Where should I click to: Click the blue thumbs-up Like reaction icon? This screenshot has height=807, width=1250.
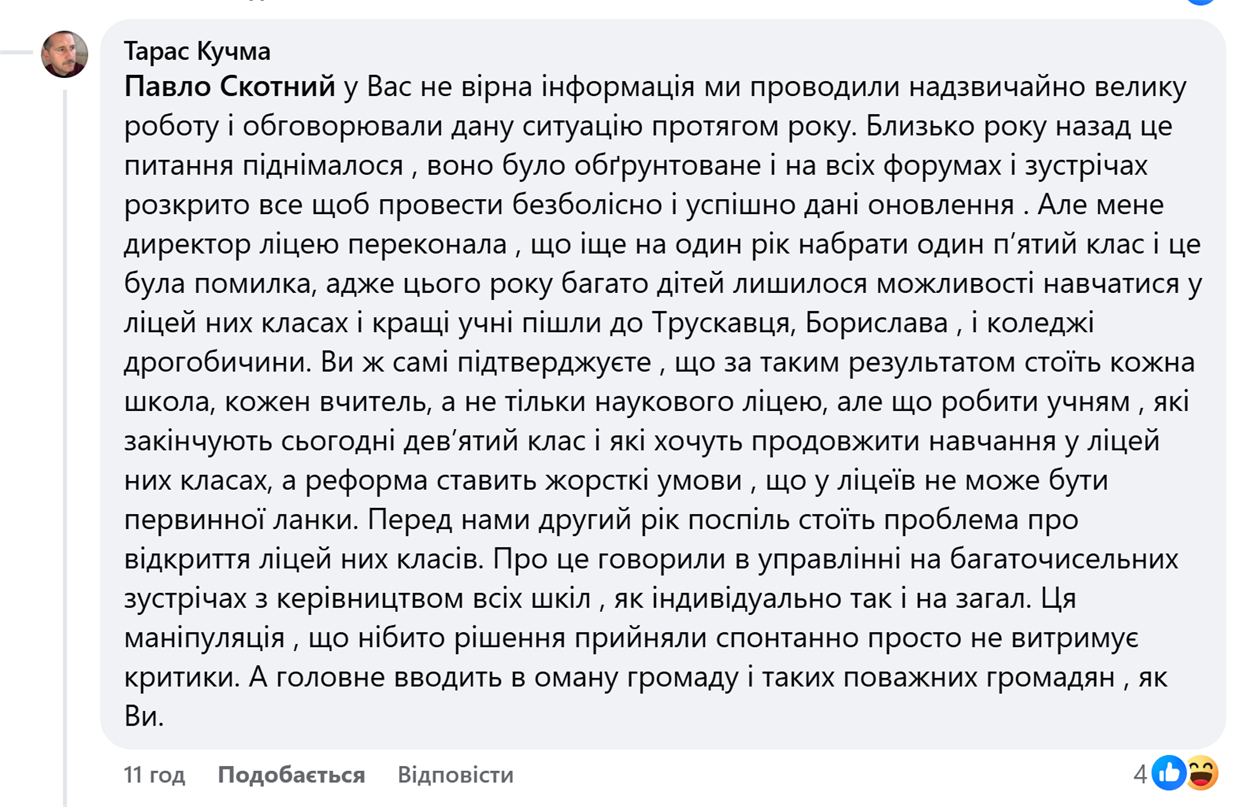1169,773
